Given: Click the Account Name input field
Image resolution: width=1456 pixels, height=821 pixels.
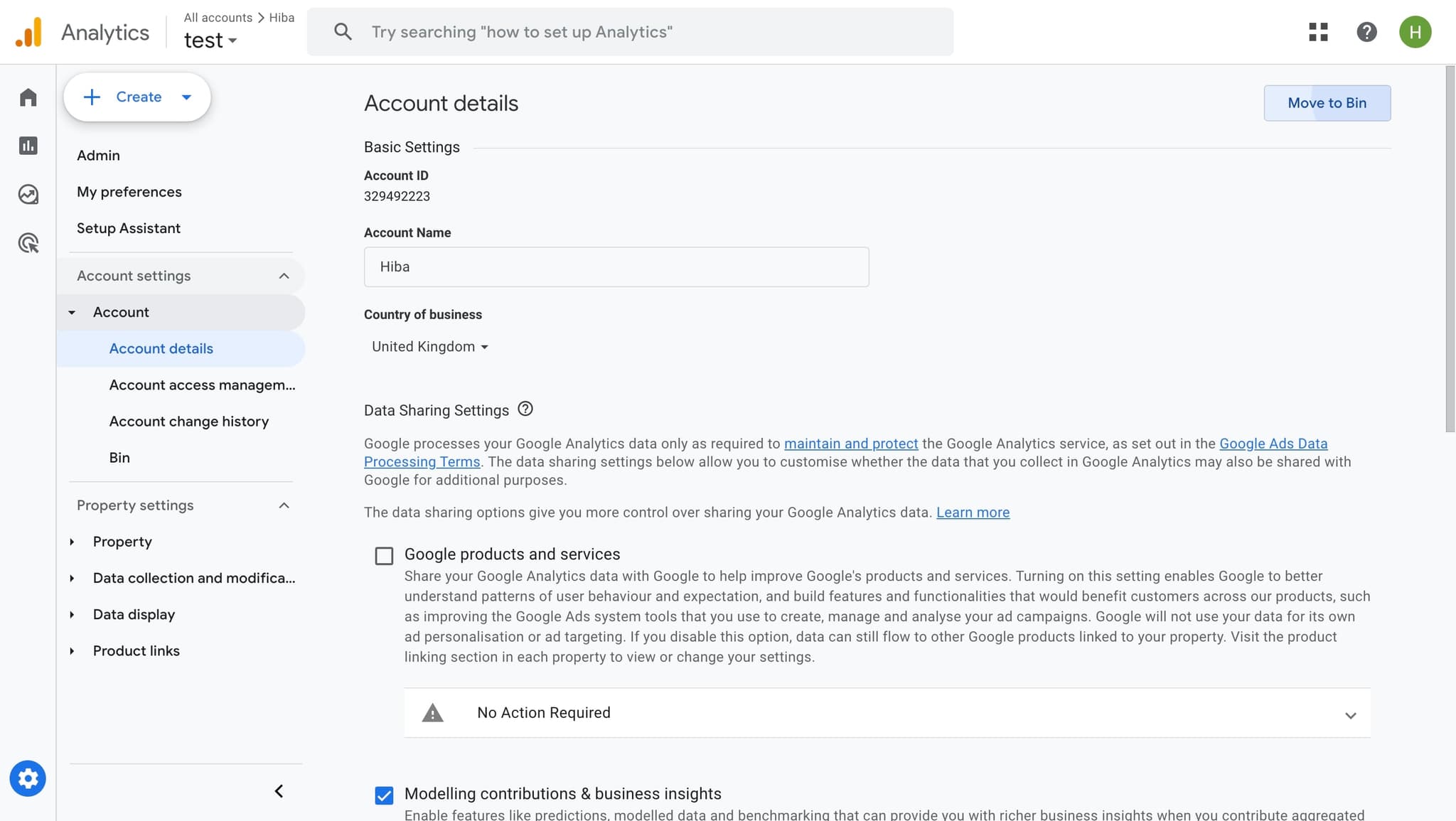Looking at the screenshot, I should tap(616, 267).
